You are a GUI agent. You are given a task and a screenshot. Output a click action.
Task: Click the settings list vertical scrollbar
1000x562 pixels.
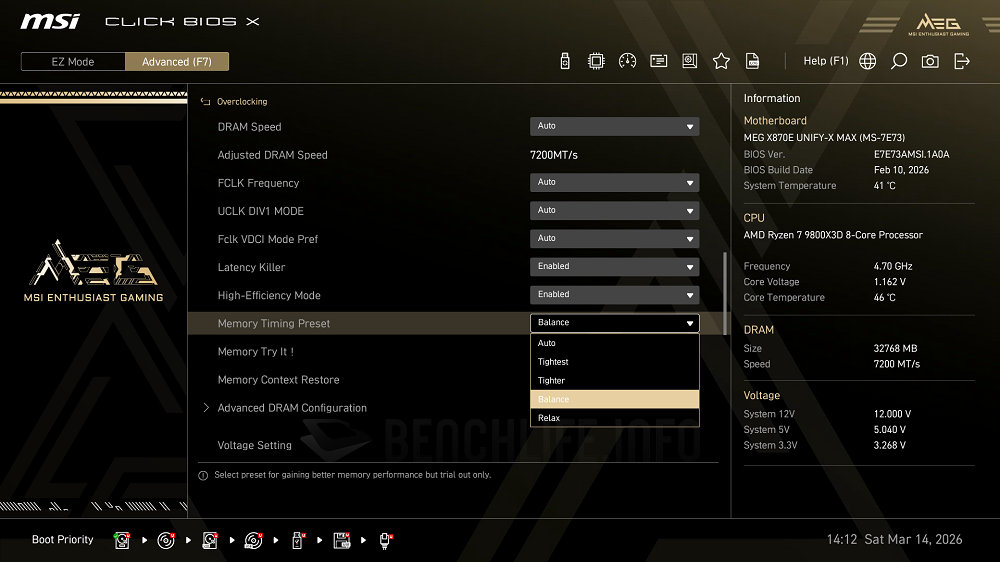click(724, 293)
